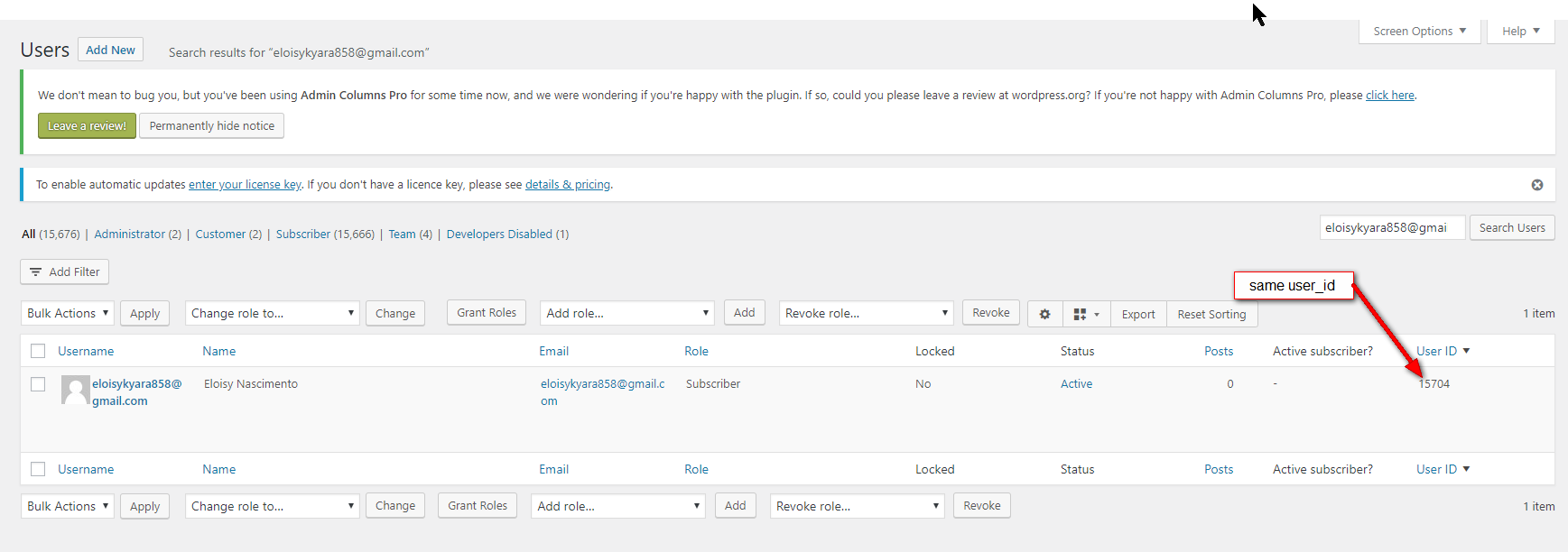Image resolution: width=1568 pixels, height=552 pixels.
Task: Click the 'enter your license key' link
Action: point(245,185)
